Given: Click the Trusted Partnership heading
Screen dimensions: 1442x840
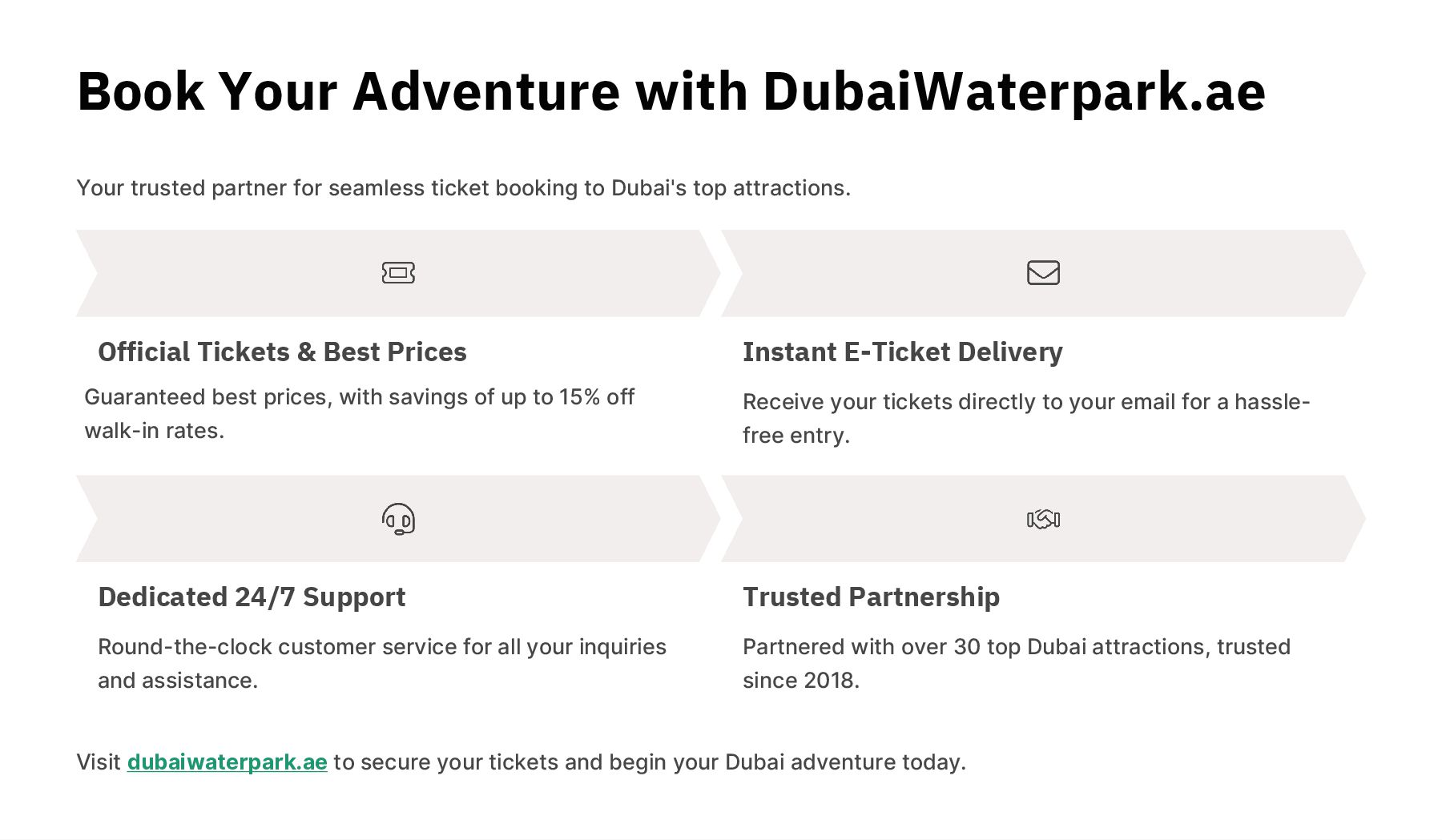Looking at the screenshot, I should pyautogui.click(x=871, y=597).
